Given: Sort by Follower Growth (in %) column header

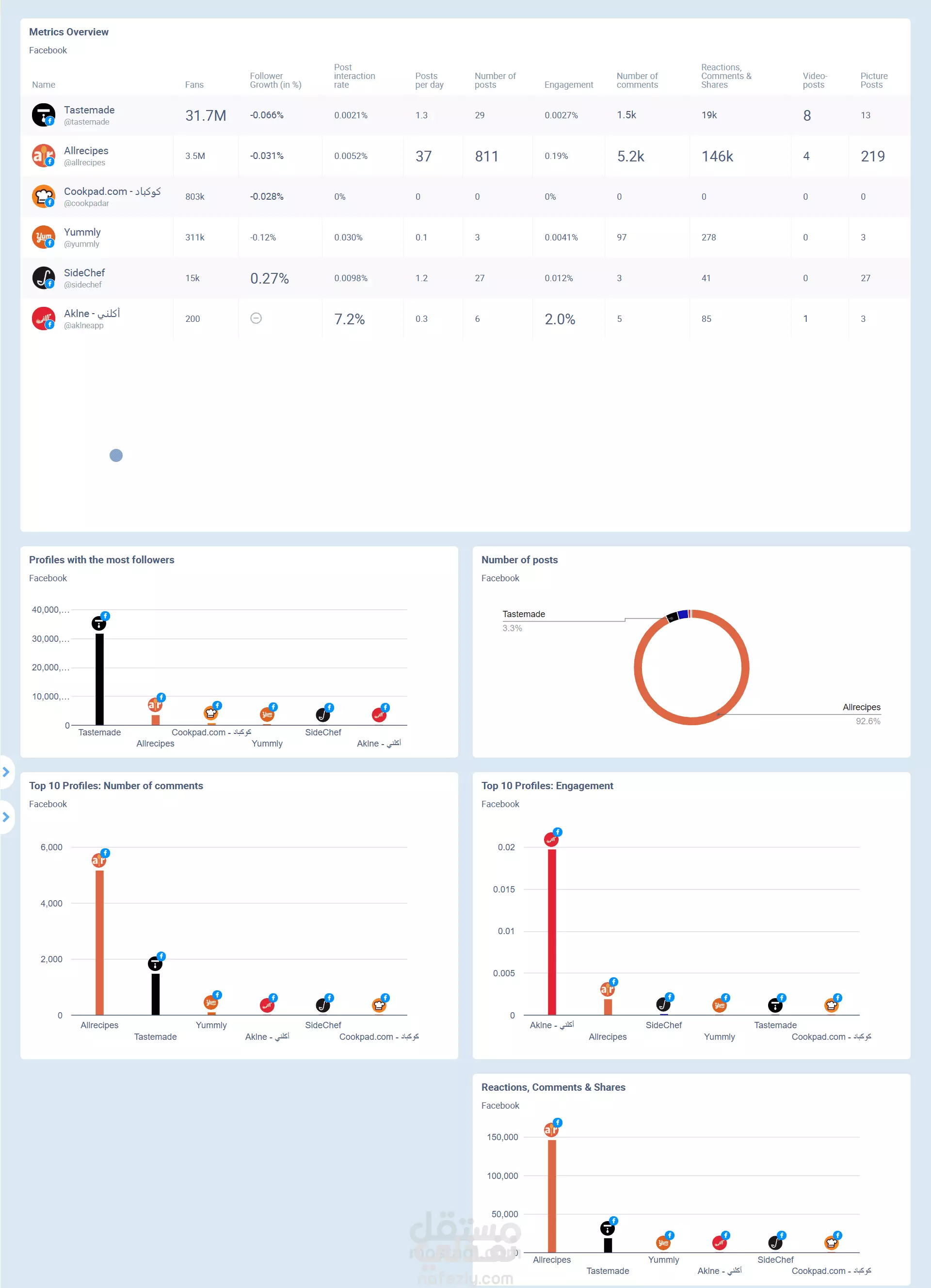Looking at the screenshot, I should pos(275,80).
